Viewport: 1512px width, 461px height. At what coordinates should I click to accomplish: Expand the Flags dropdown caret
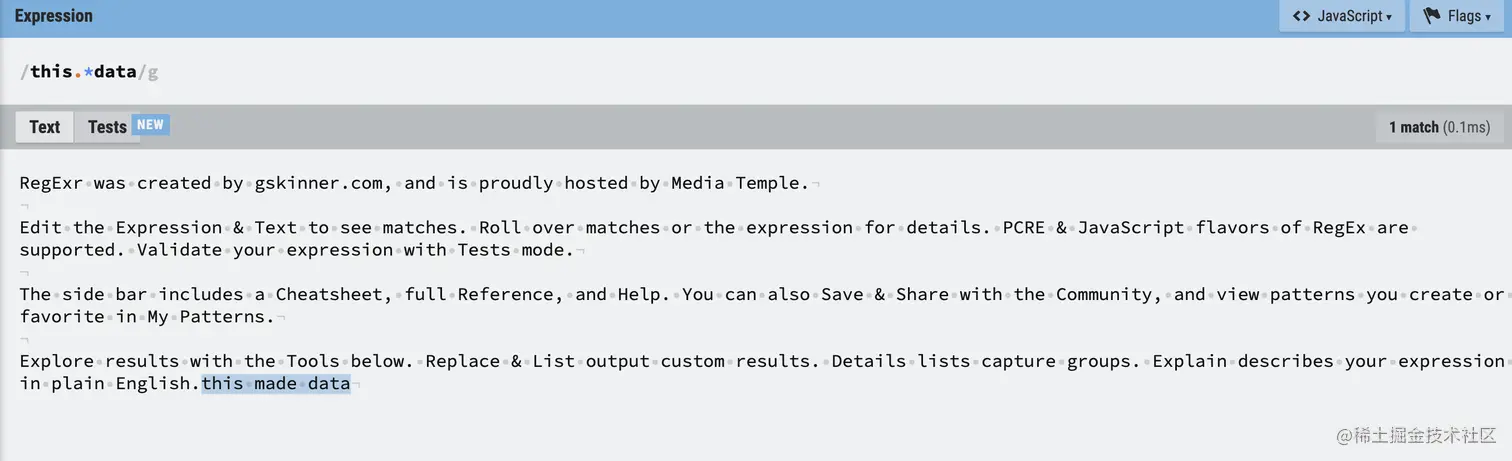coord(1488,18)
